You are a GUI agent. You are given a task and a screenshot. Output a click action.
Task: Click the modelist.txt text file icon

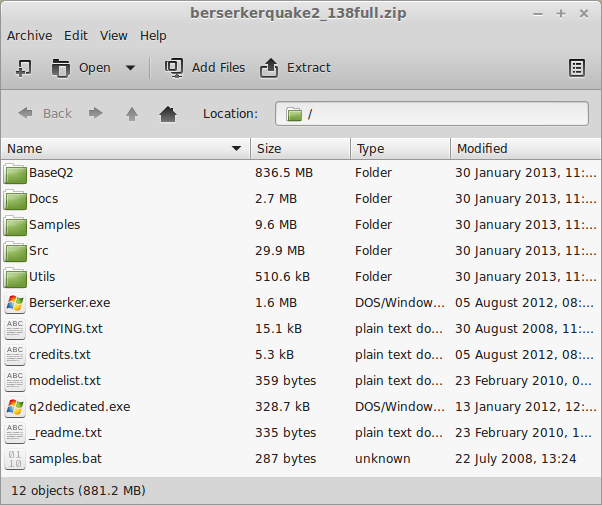[15, 381]
